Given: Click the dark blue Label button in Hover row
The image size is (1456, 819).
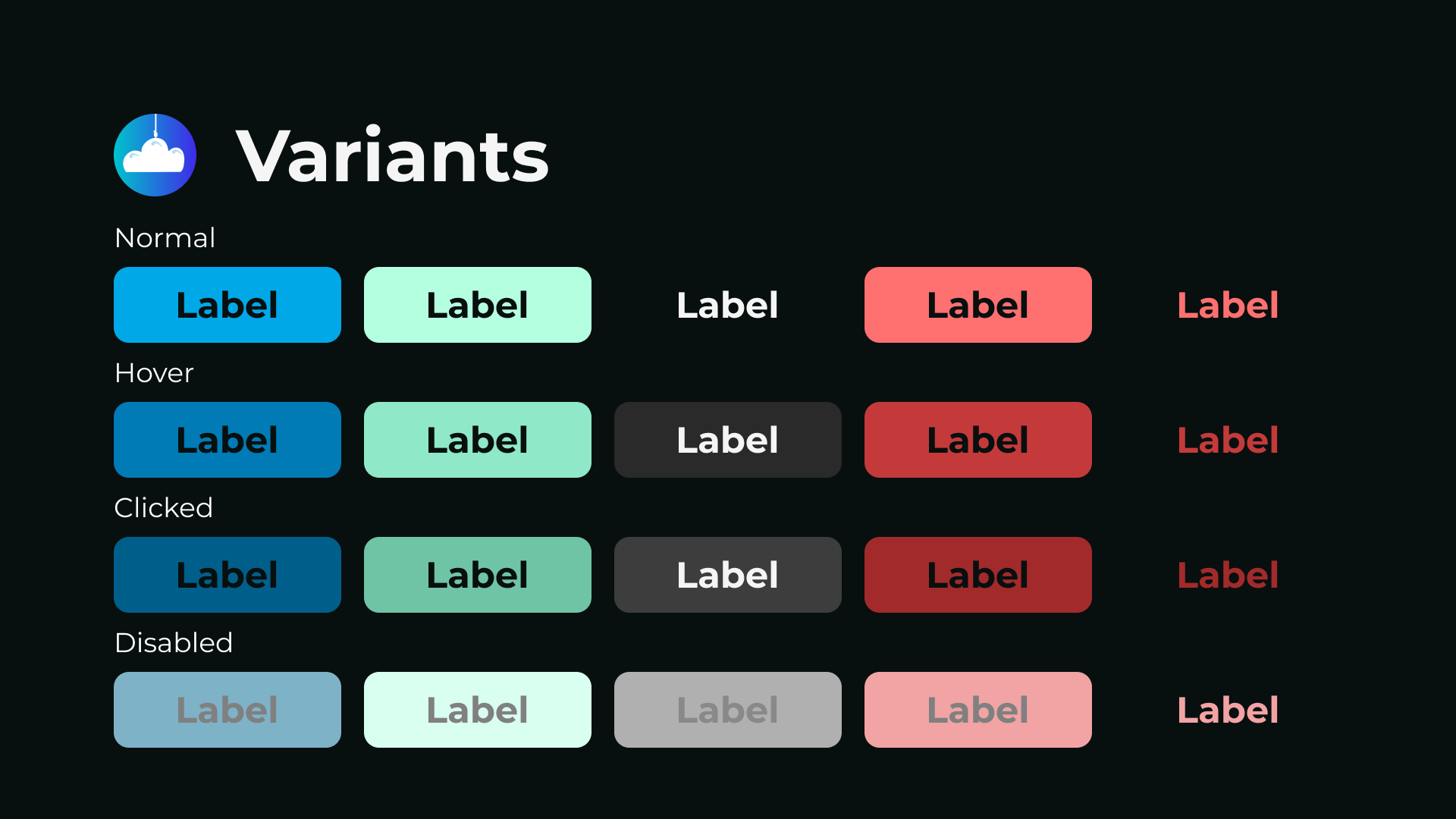Looking at the screenshot, I should (227, 440).
